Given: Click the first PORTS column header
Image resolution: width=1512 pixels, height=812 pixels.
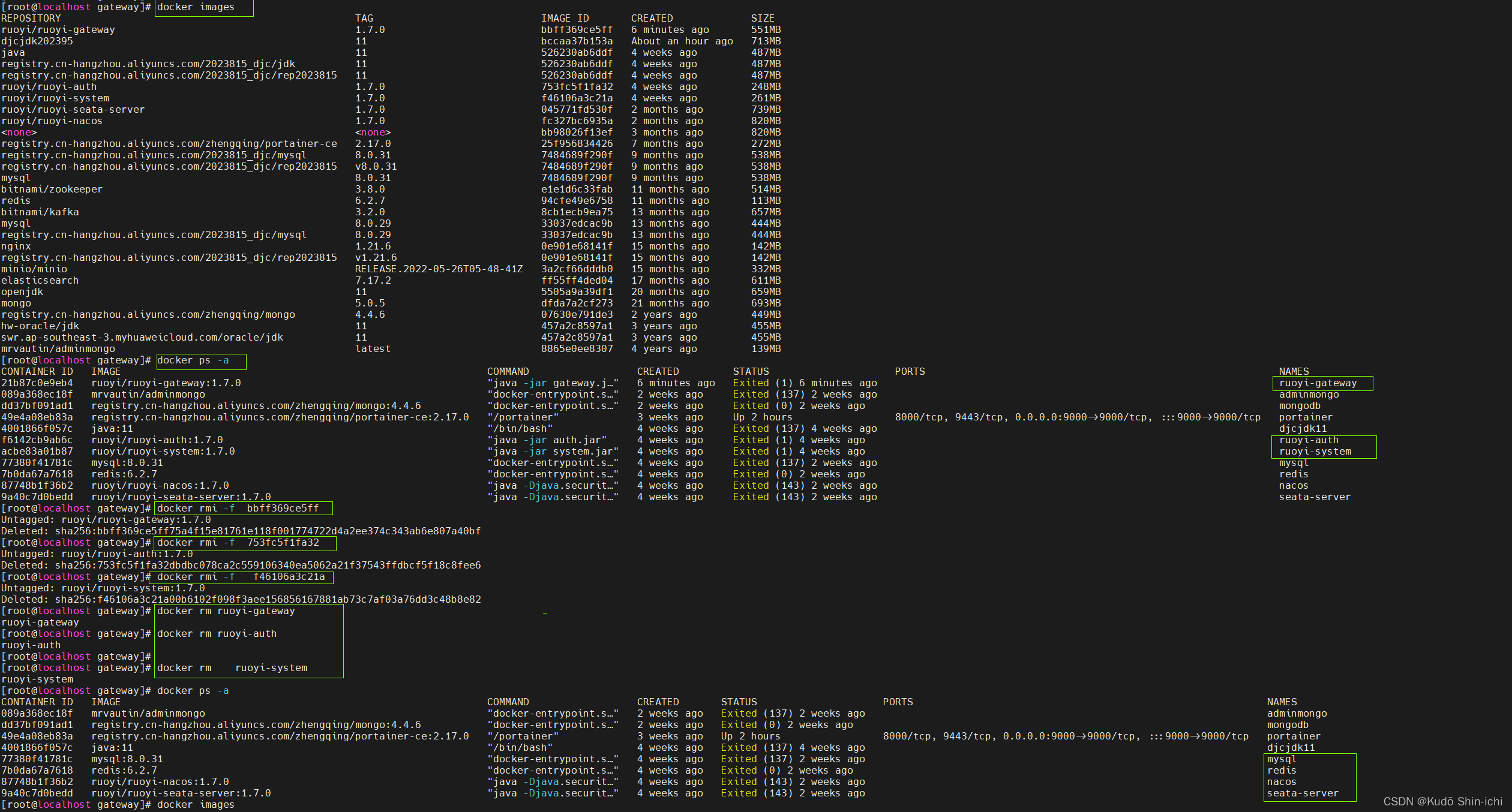Looking at the screenshot, I should [x=910, y=372].
